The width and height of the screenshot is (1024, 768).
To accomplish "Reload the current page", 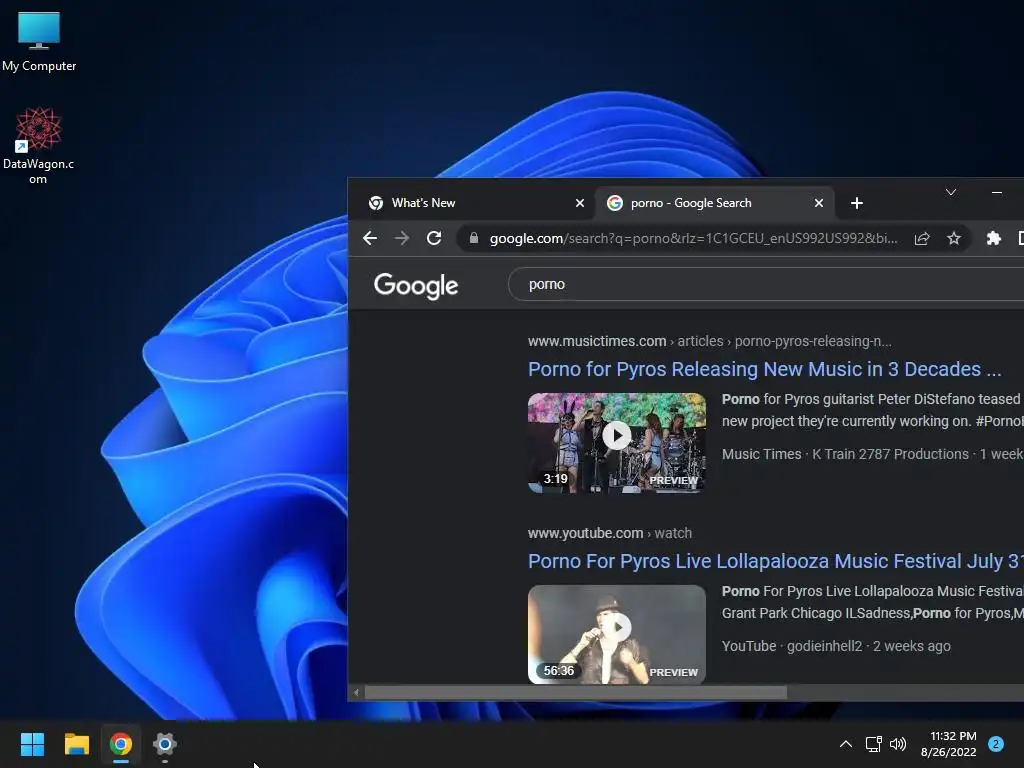I will [x=434, y=238].
